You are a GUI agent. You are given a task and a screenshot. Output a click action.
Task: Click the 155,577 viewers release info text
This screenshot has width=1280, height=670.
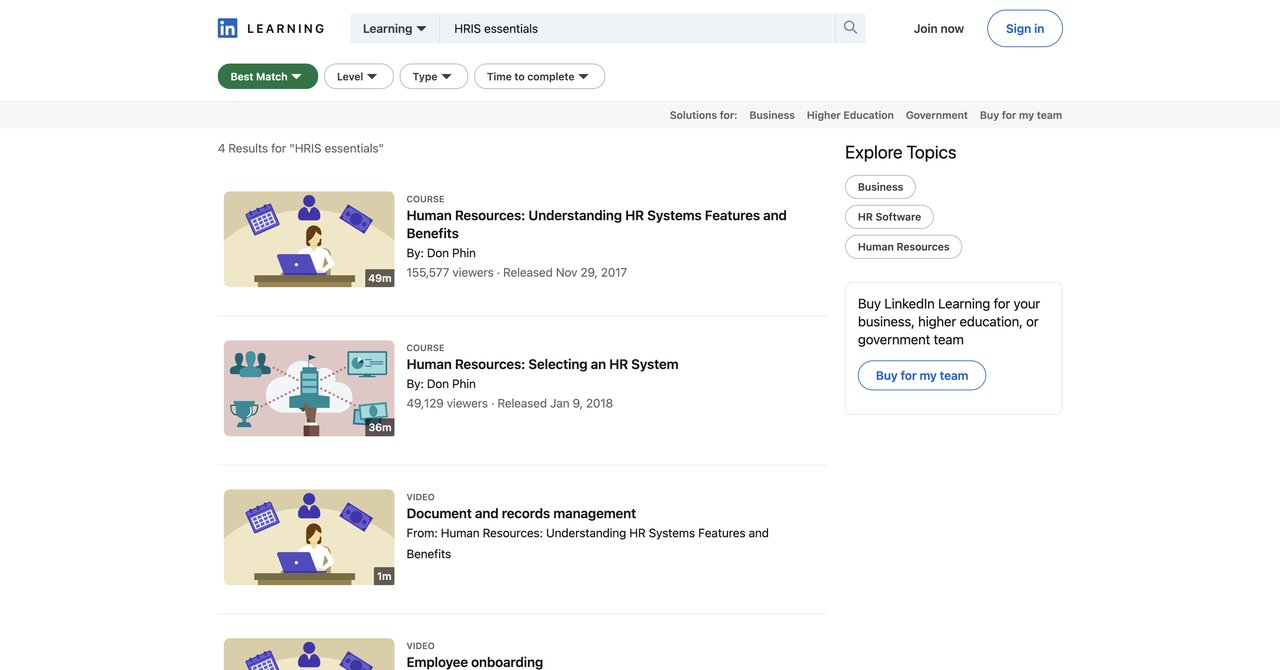(x=516, y=272)
